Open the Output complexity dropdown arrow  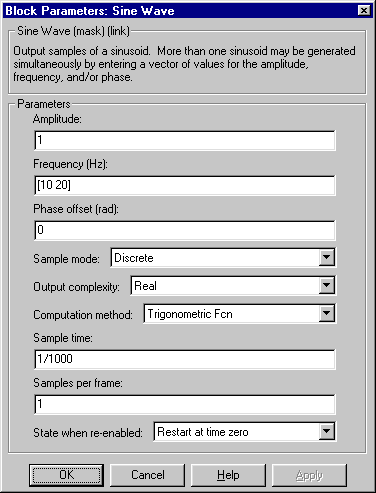point(326,285)
